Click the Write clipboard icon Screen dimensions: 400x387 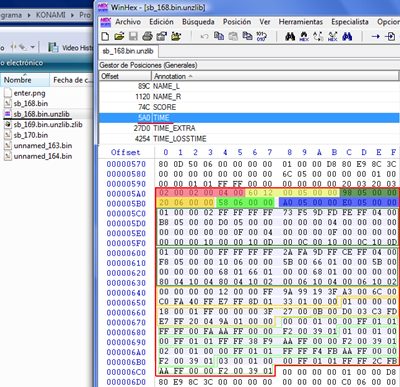[247, 36]
